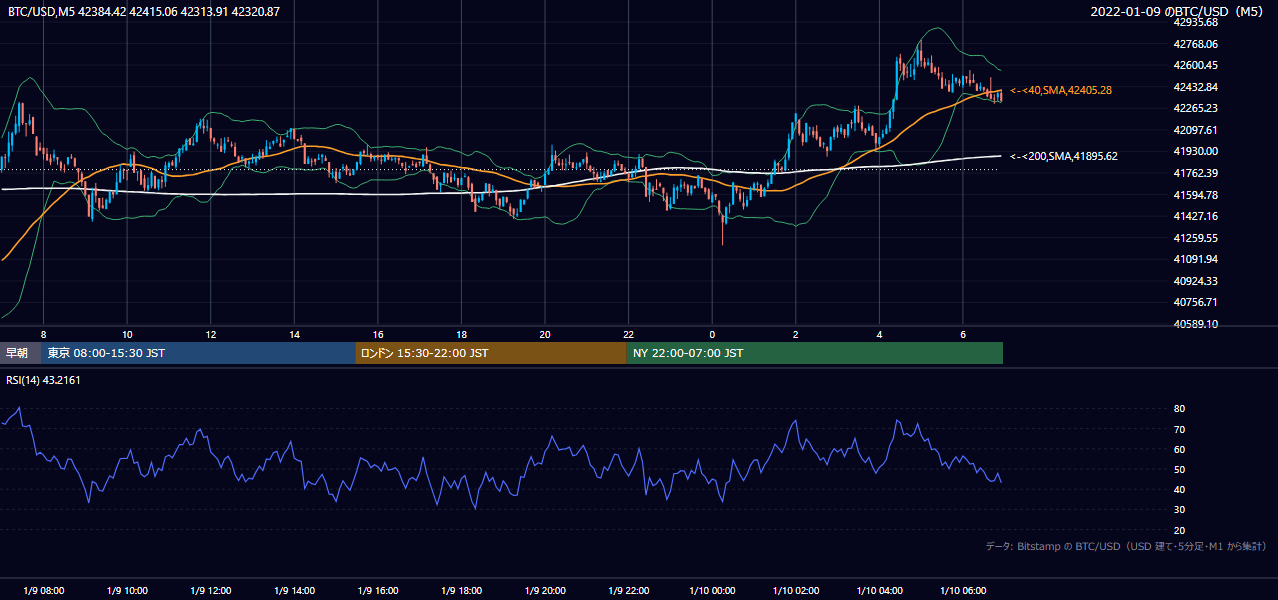Click the 1/9 12:00 date label
The height and width of the screenshot is (600, 1278).
click(211, 591)
